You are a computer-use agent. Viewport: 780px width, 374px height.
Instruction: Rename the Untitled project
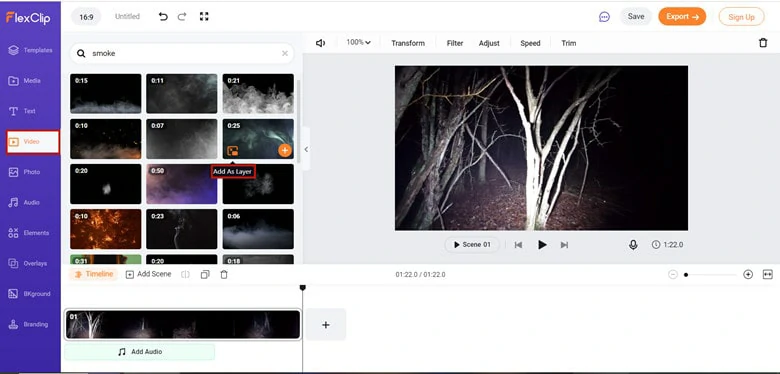127,16
